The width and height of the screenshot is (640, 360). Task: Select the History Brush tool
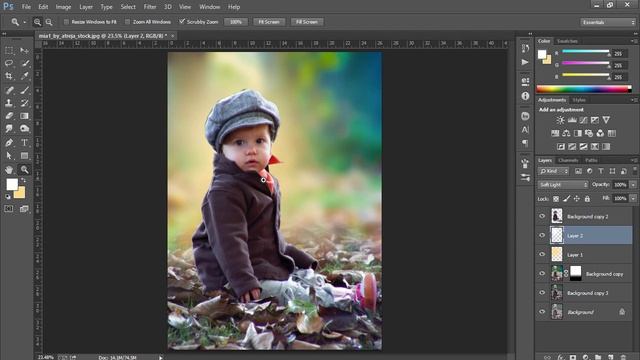(x=24, y=103)
